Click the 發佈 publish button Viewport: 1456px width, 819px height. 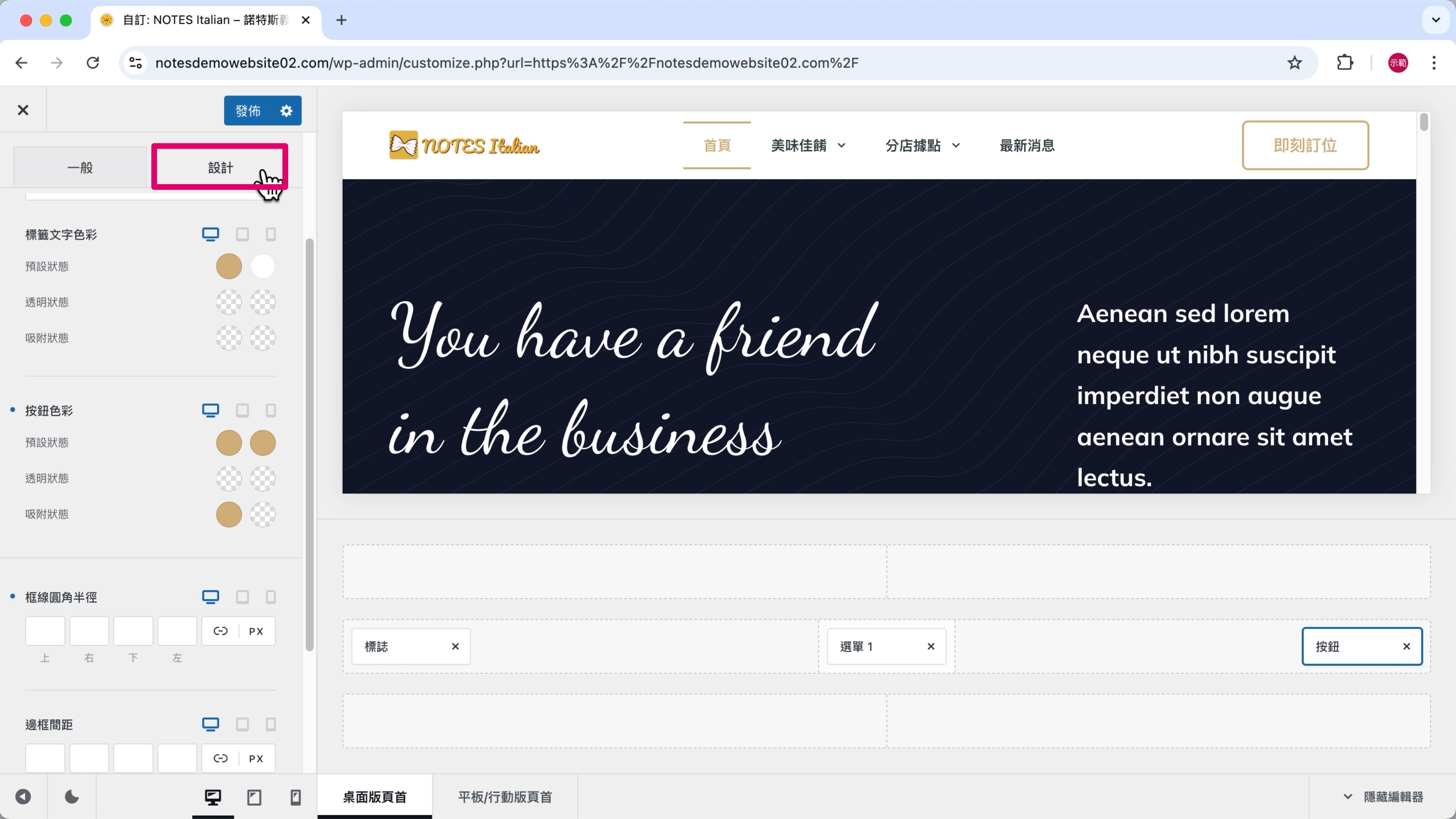[x=248, y=111]
